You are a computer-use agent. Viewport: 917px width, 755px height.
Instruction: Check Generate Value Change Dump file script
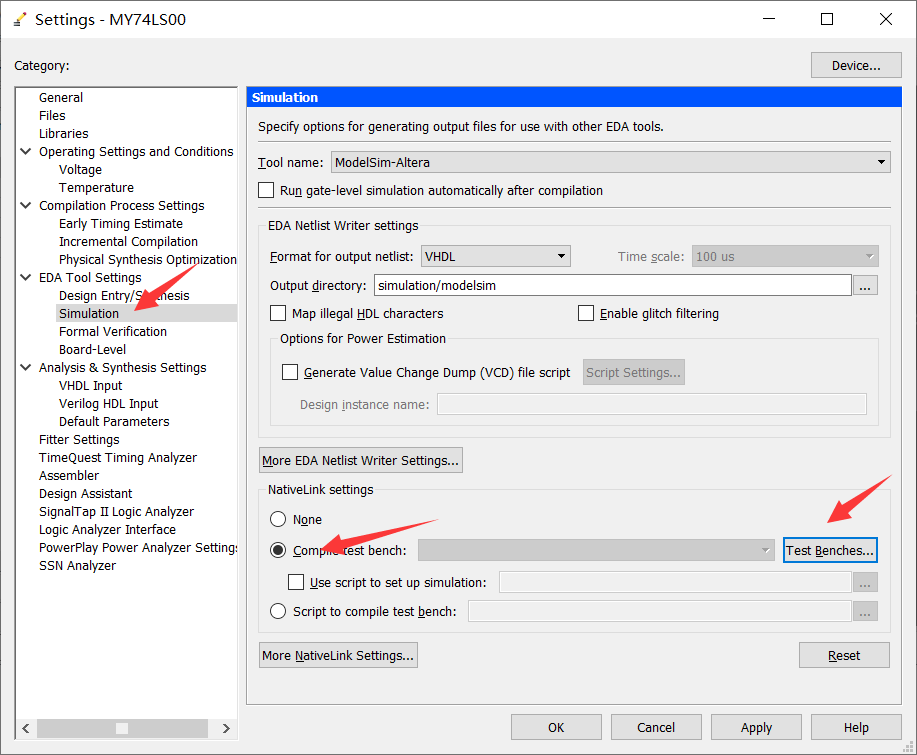[x=290, y=373]
